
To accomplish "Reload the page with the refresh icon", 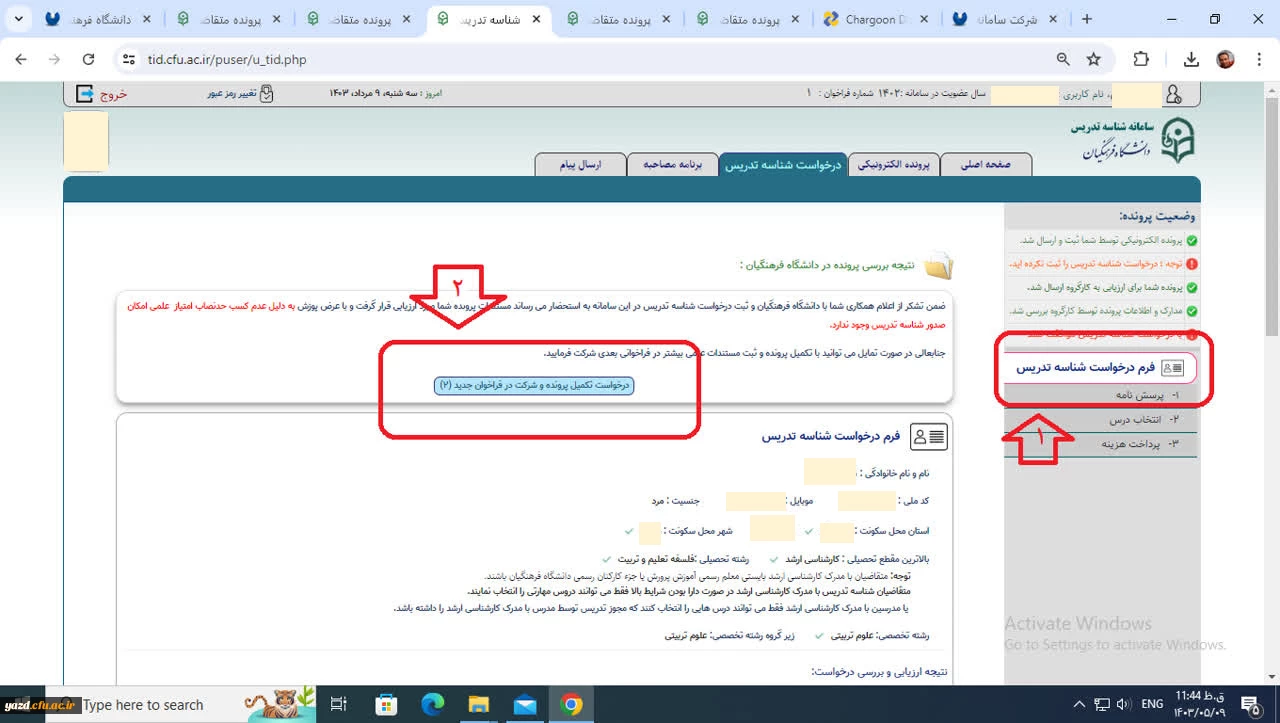I will click(x=88, y=60).
